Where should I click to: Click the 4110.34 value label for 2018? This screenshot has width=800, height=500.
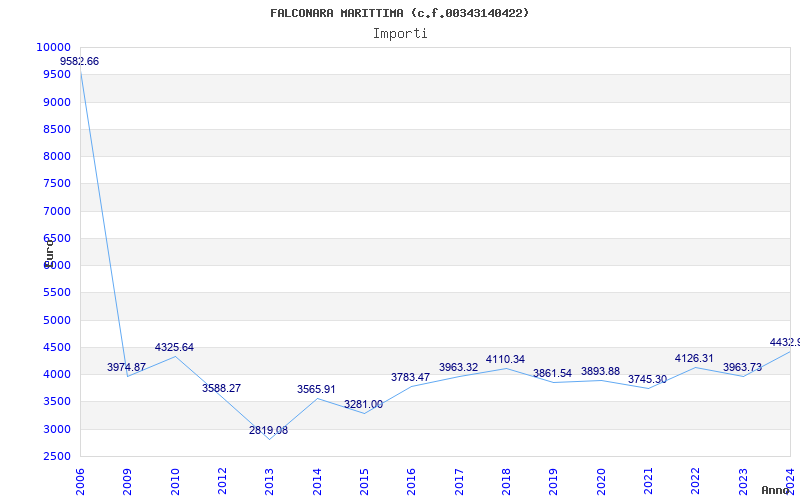point(505,360)
